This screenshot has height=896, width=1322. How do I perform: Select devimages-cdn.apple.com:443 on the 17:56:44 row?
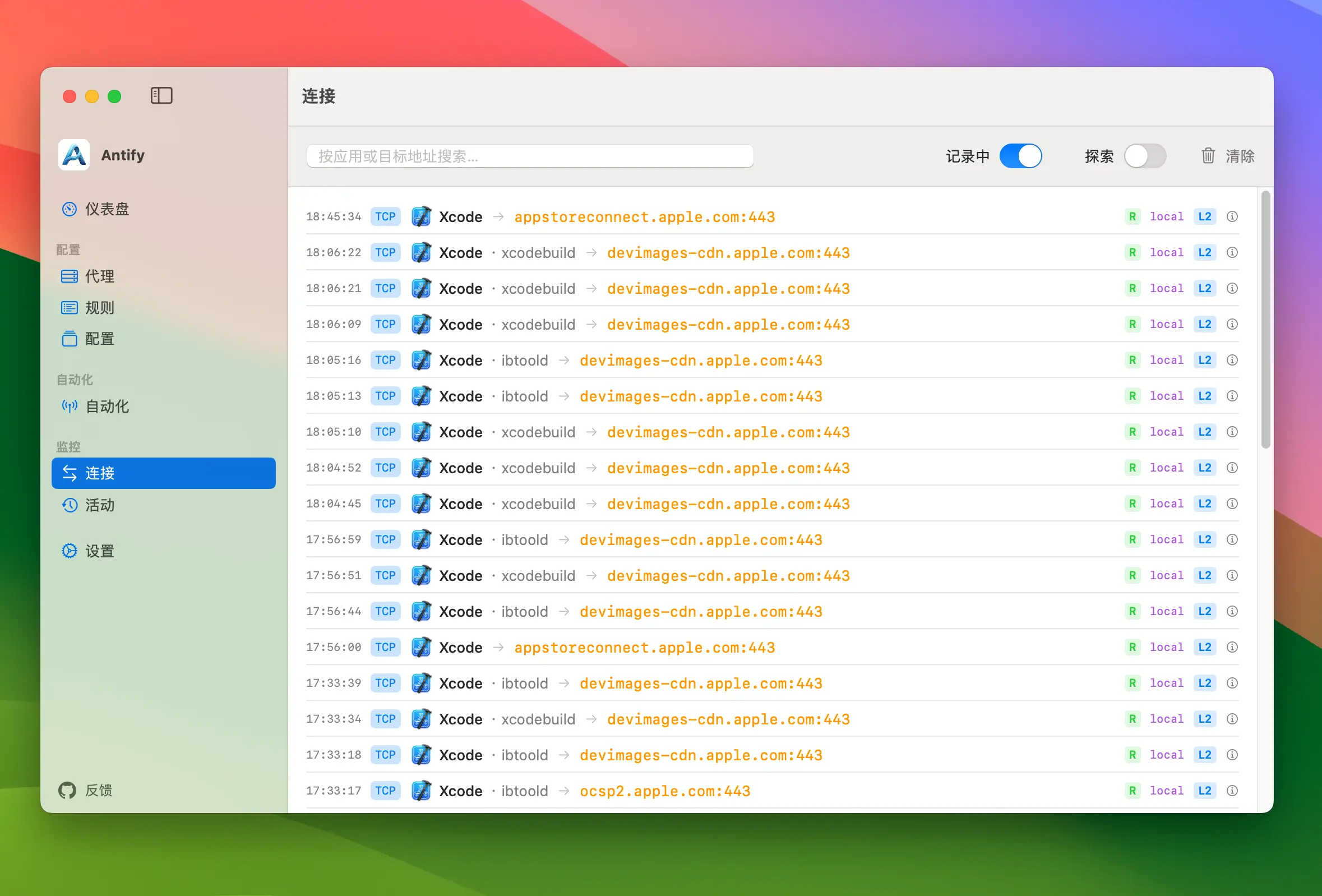[701, 612]
